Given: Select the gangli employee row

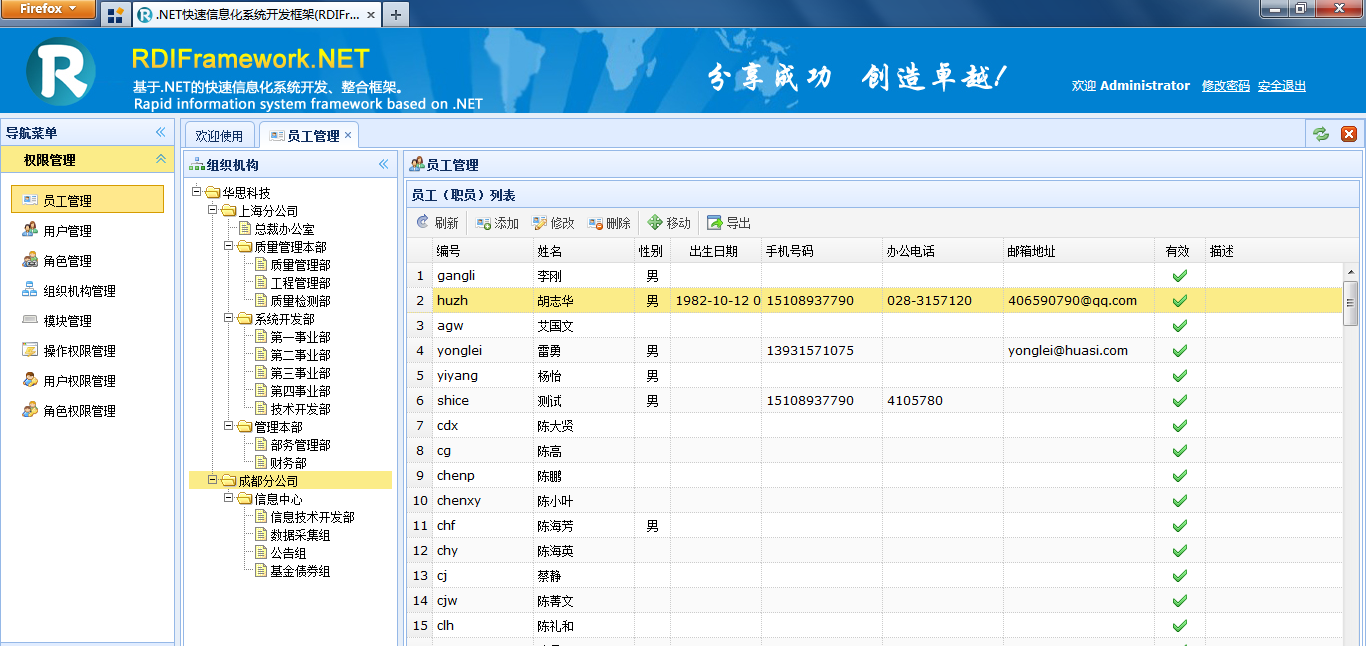Looking at the screenshot, I should pyautogui.click(x=875, y=275).
